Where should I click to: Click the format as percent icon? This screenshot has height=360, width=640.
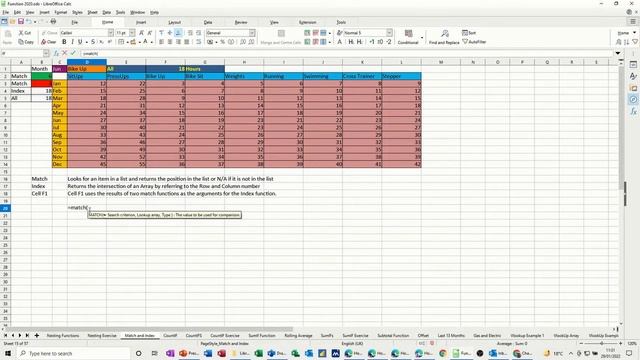tap(222, 42)
